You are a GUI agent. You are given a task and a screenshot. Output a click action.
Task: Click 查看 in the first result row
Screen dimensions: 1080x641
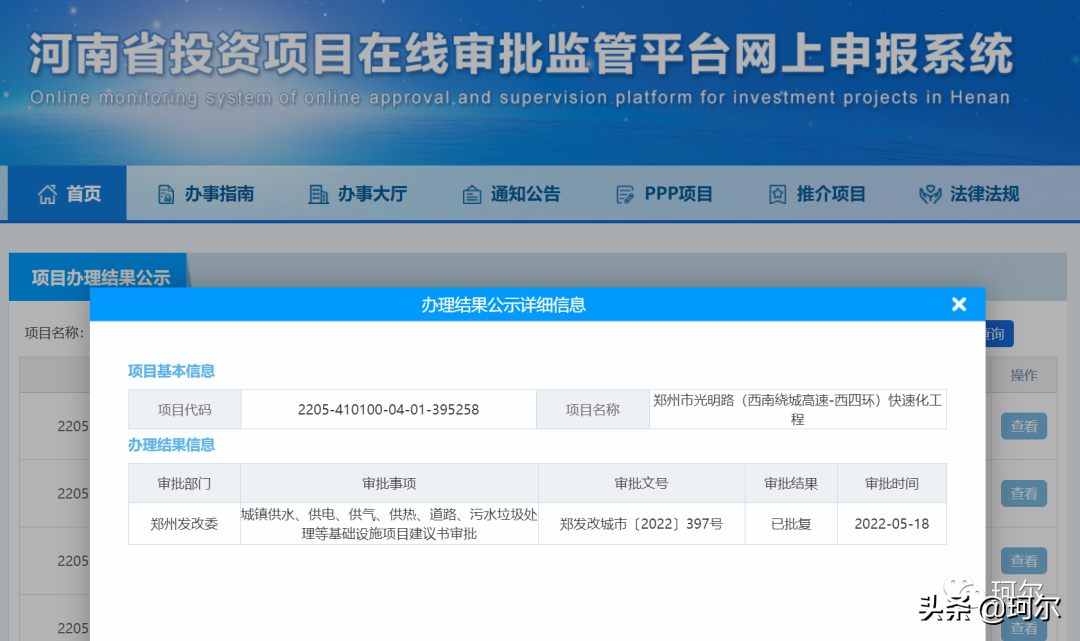coord(1024,426)
